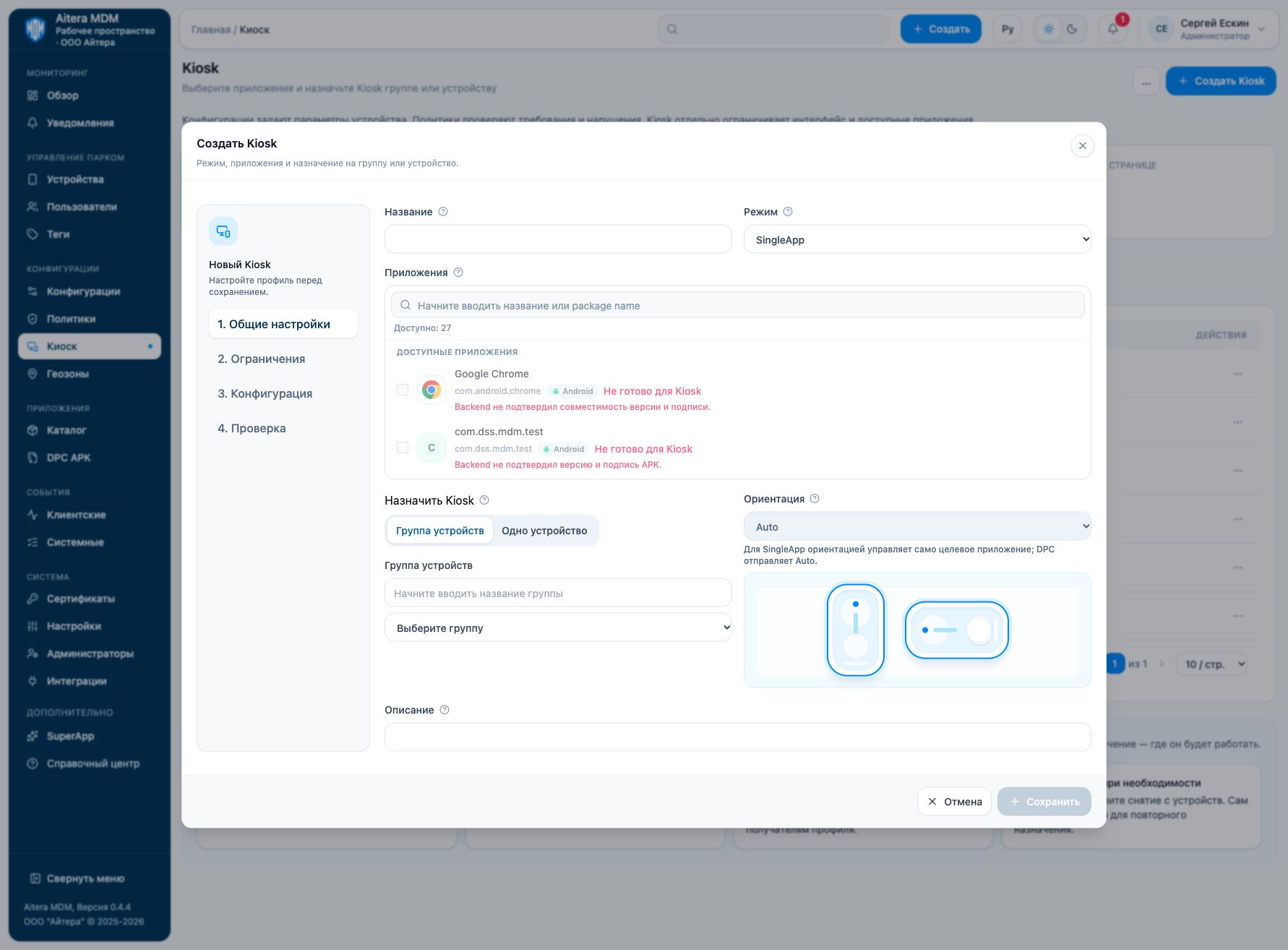
Task: Click the help icon next to Название
Action: click(444, 212)
